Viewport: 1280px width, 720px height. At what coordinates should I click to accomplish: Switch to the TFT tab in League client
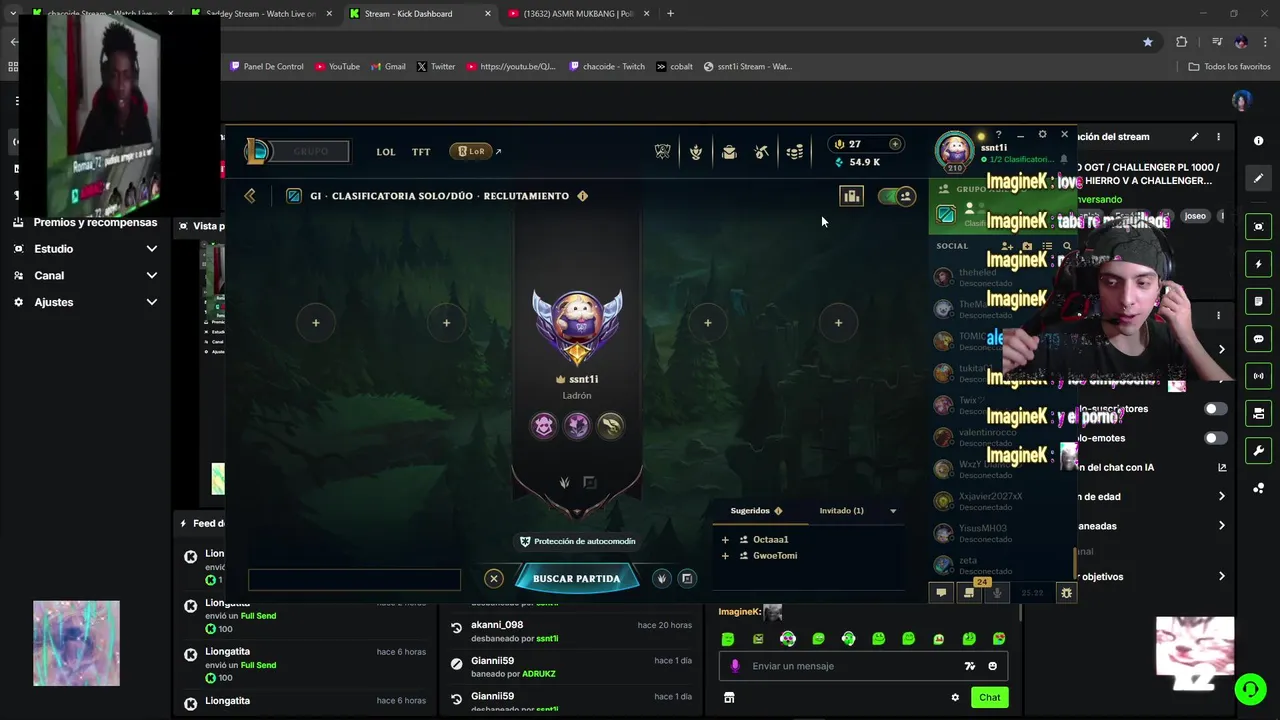pyautogui.click(x=421, y=152)
